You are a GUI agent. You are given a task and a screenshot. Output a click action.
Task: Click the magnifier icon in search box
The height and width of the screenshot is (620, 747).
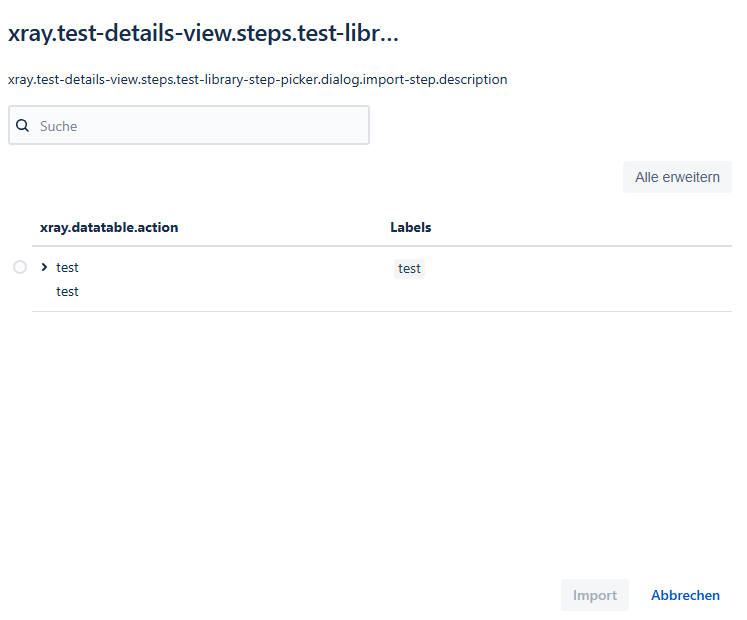click(22, 126)
